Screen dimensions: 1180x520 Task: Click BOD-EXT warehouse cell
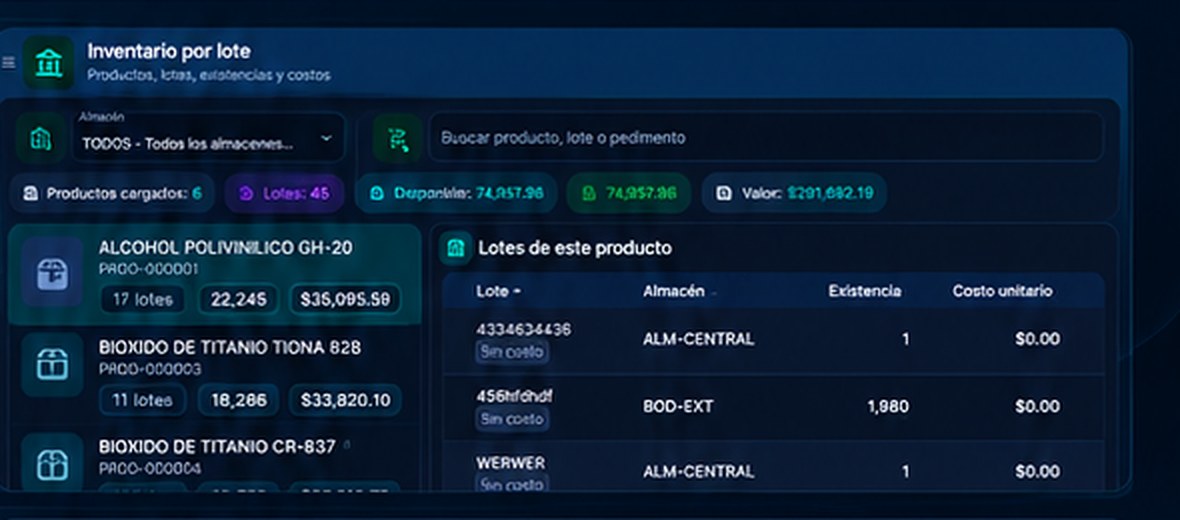[x=678, y=406]
